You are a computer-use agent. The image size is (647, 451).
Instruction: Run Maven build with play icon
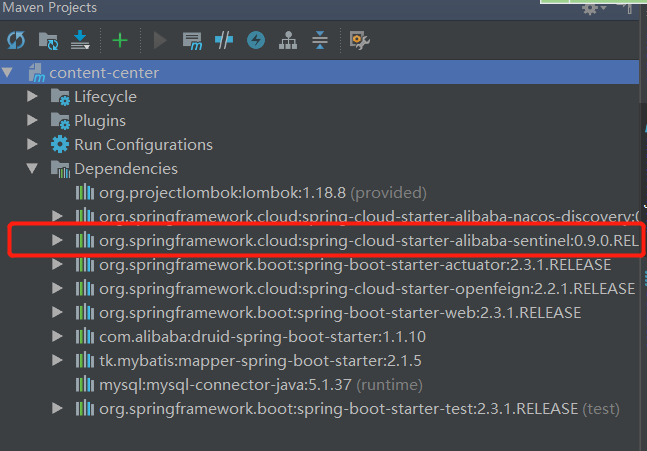click(x=160, y=40)
